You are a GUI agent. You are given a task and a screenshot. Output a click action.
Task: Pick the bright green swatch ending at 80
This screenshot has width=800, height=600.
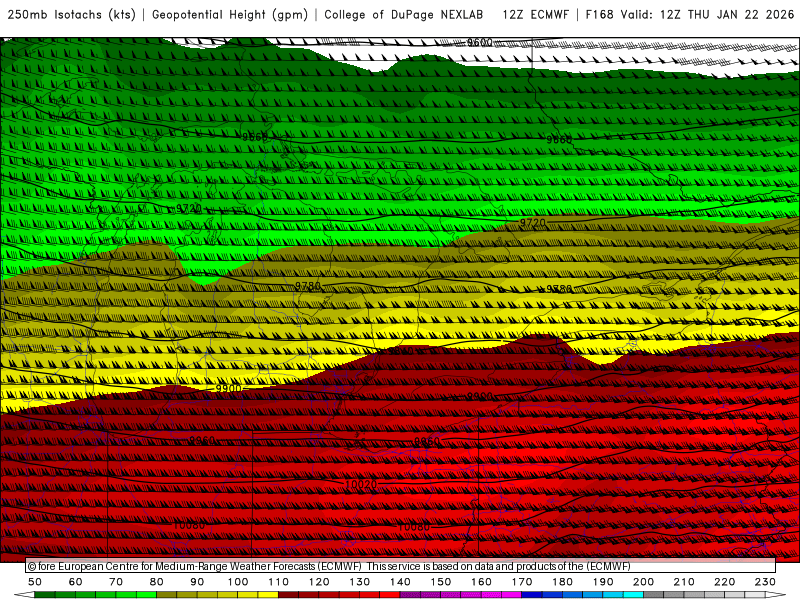tap(146, 594)
